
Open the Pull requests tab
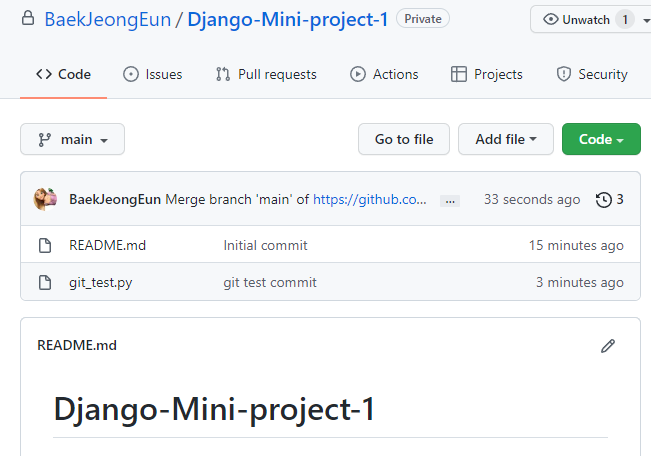[x=266, y=74]
